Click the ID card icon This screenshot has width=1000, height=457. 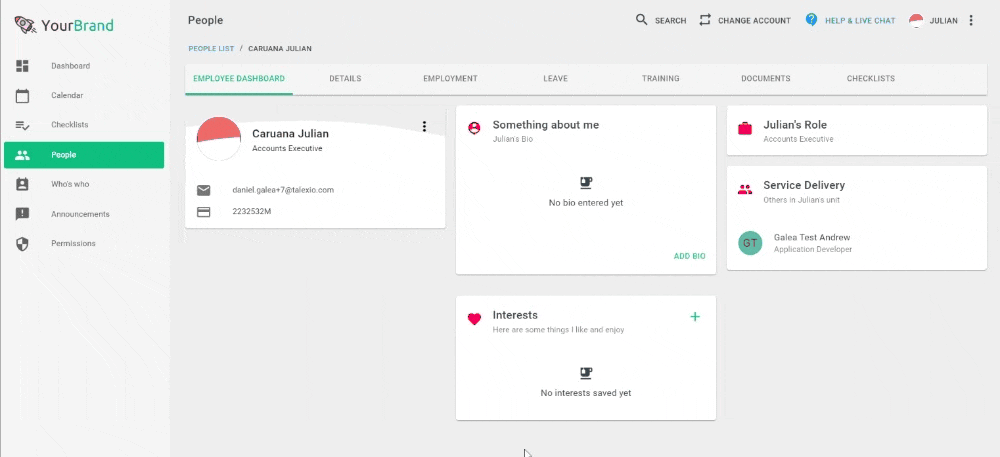(x=203, y=212)
